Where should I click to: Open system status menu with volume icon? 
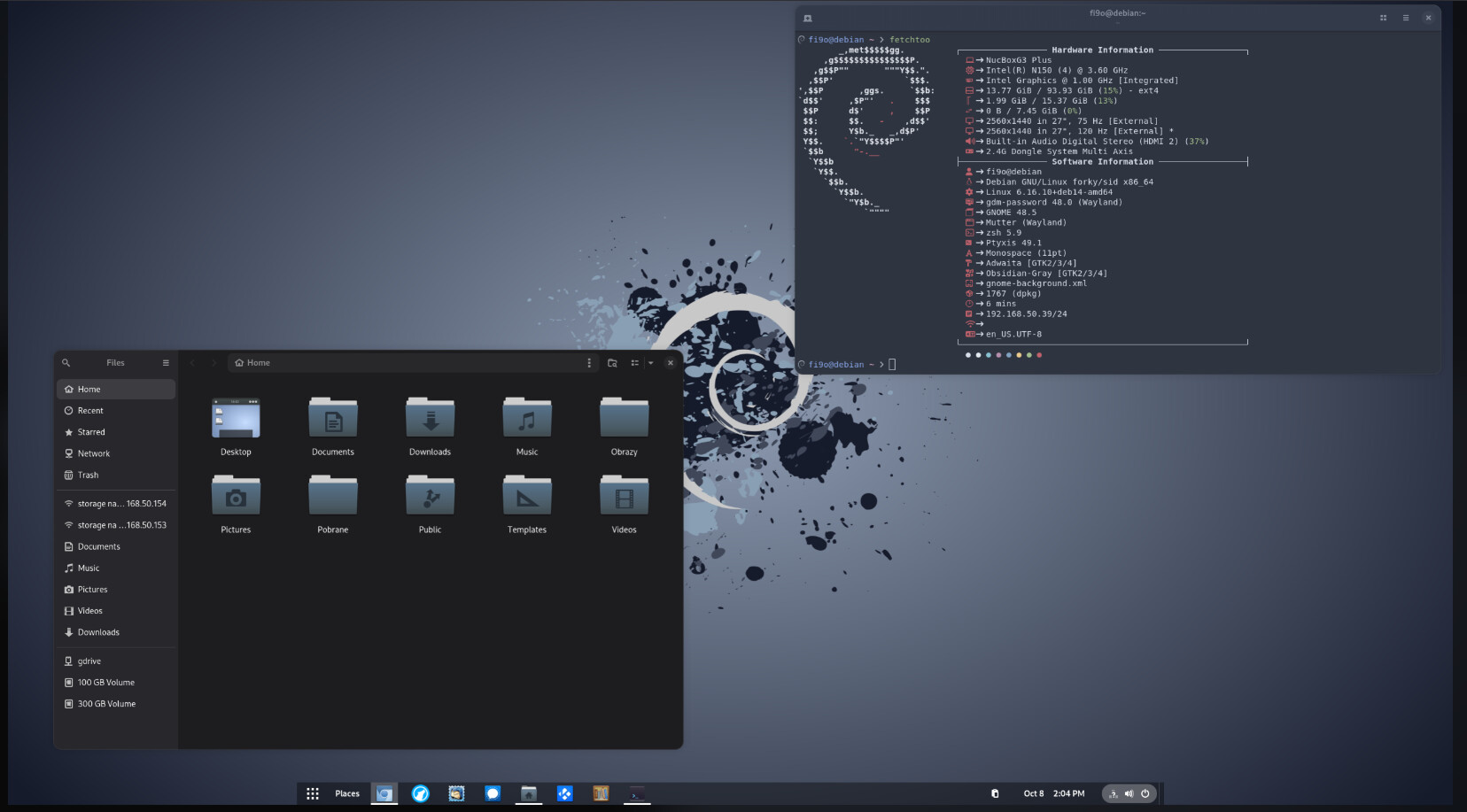pos(1129,793)
